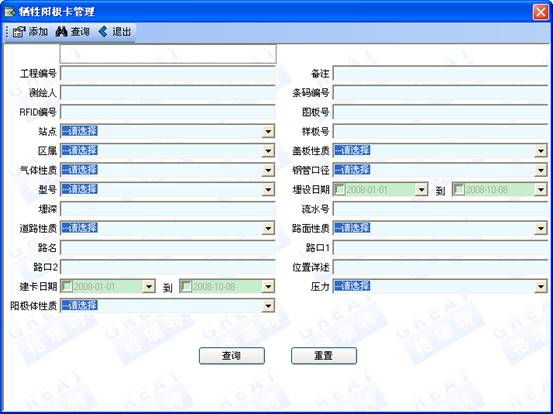Click the binoculars 查询 toolbar icon
The width and height of the screenshot is (553, 414).
61,32
